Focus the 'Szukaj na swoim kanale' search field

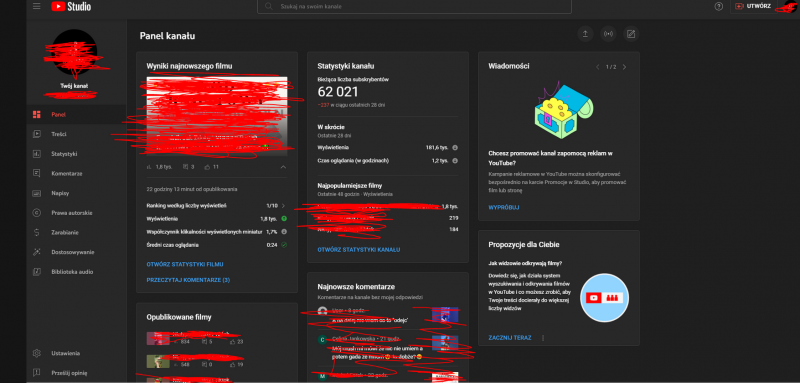coord(414,7)
